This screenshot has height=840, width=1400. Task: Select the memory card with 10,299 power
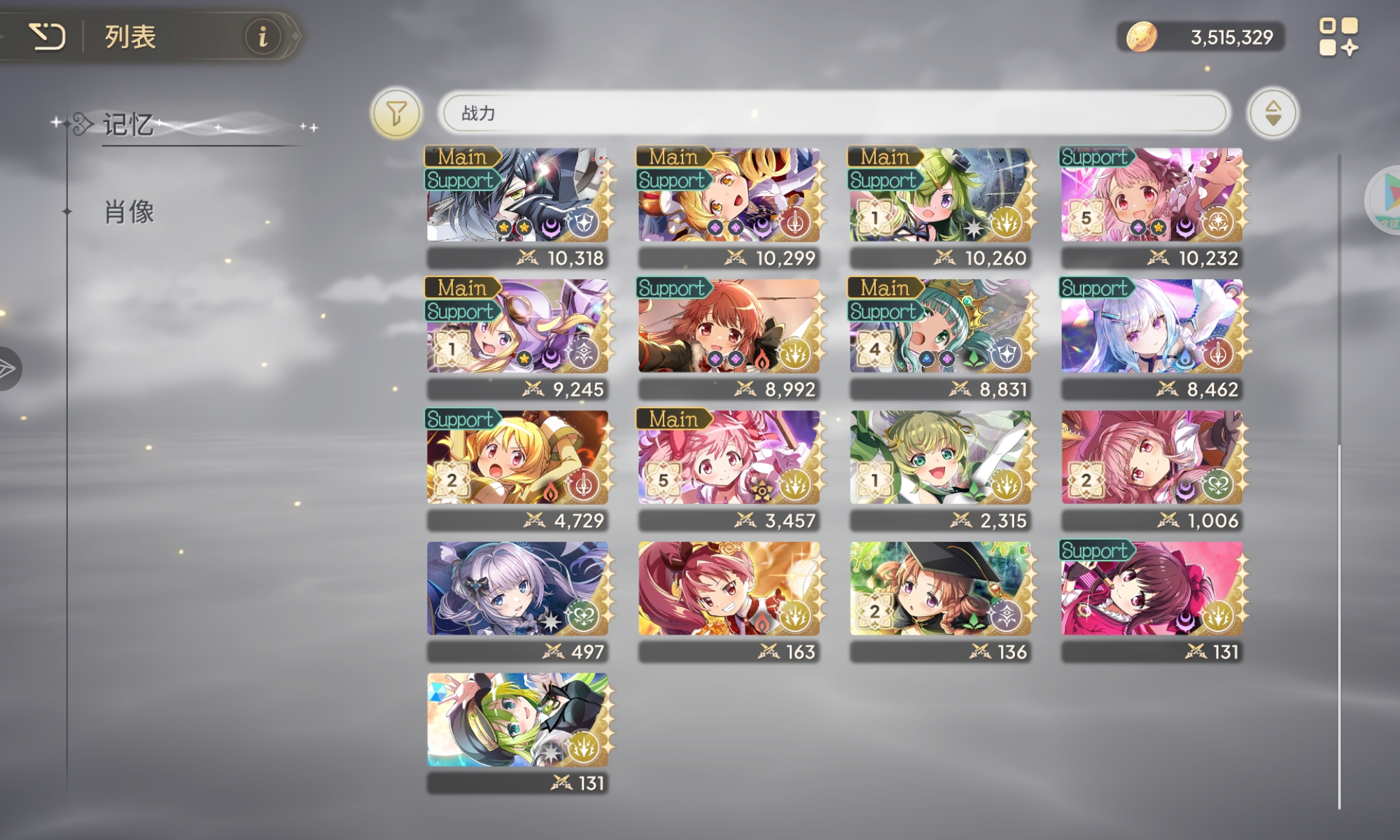729,207
